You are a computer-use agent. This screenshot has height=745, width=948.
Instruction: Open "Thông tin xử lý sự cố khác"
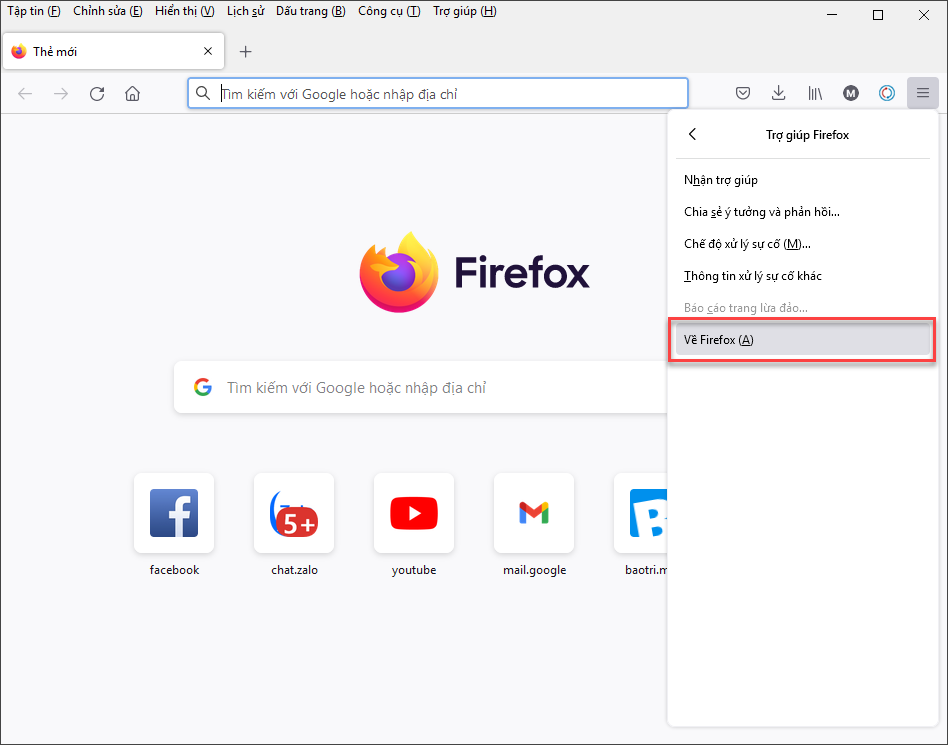[803, 276]
